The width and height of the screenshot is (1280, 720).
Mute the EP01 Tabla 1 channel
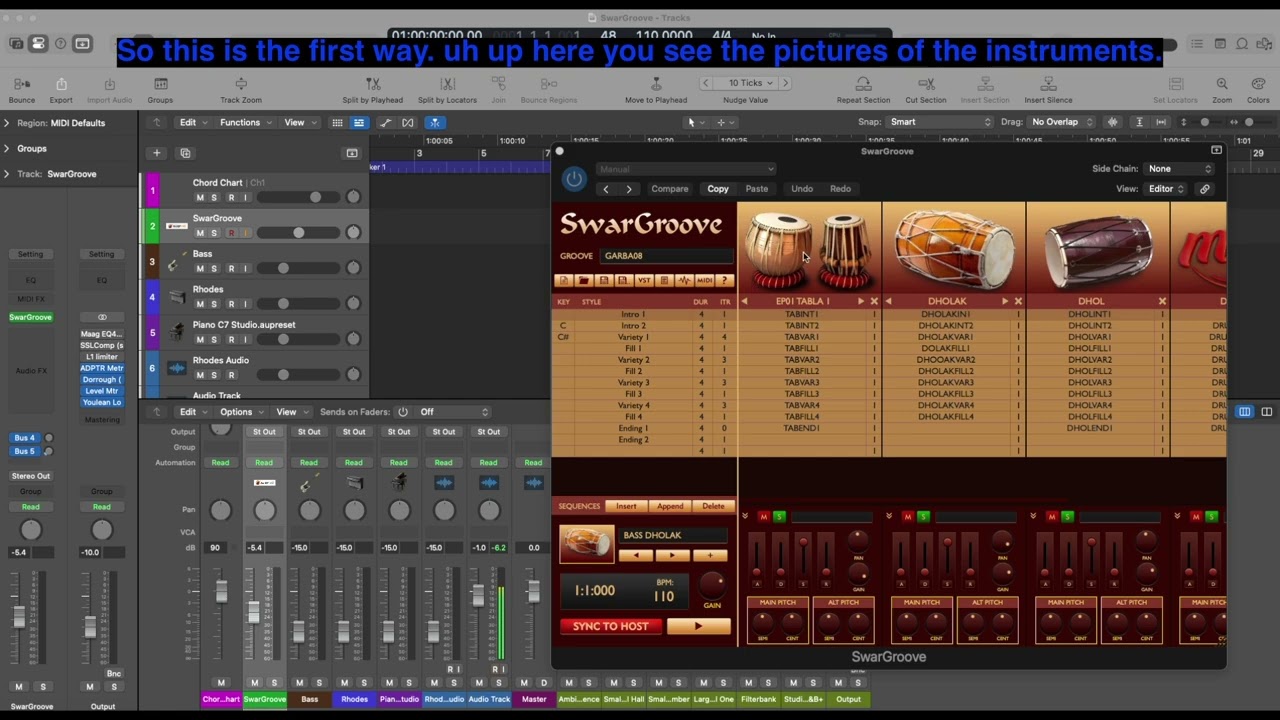[764, 517]
